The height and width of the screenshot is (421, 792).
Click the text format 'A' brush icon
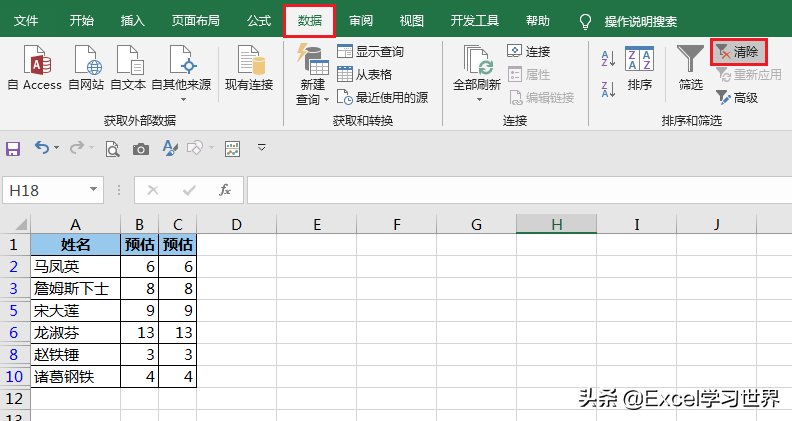(x=170, y=149)
